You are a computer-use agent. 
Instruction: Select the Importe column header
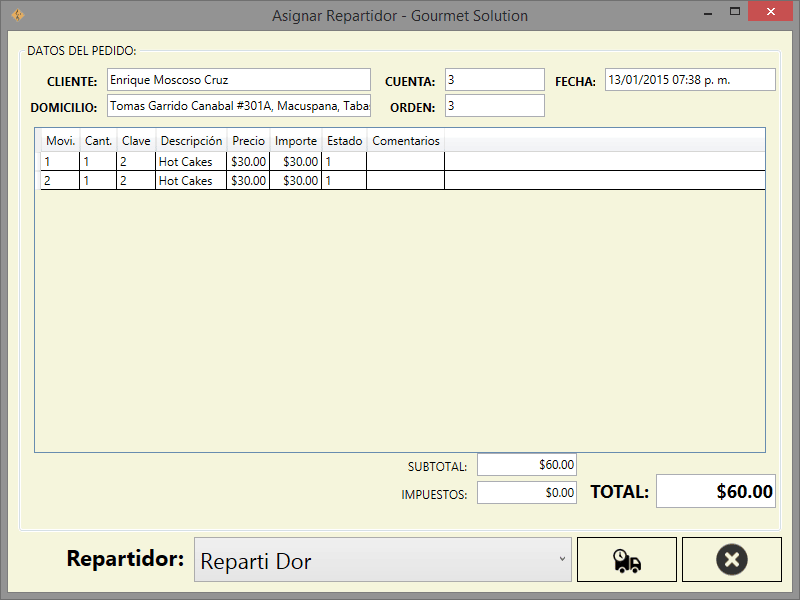click(295, 141)
